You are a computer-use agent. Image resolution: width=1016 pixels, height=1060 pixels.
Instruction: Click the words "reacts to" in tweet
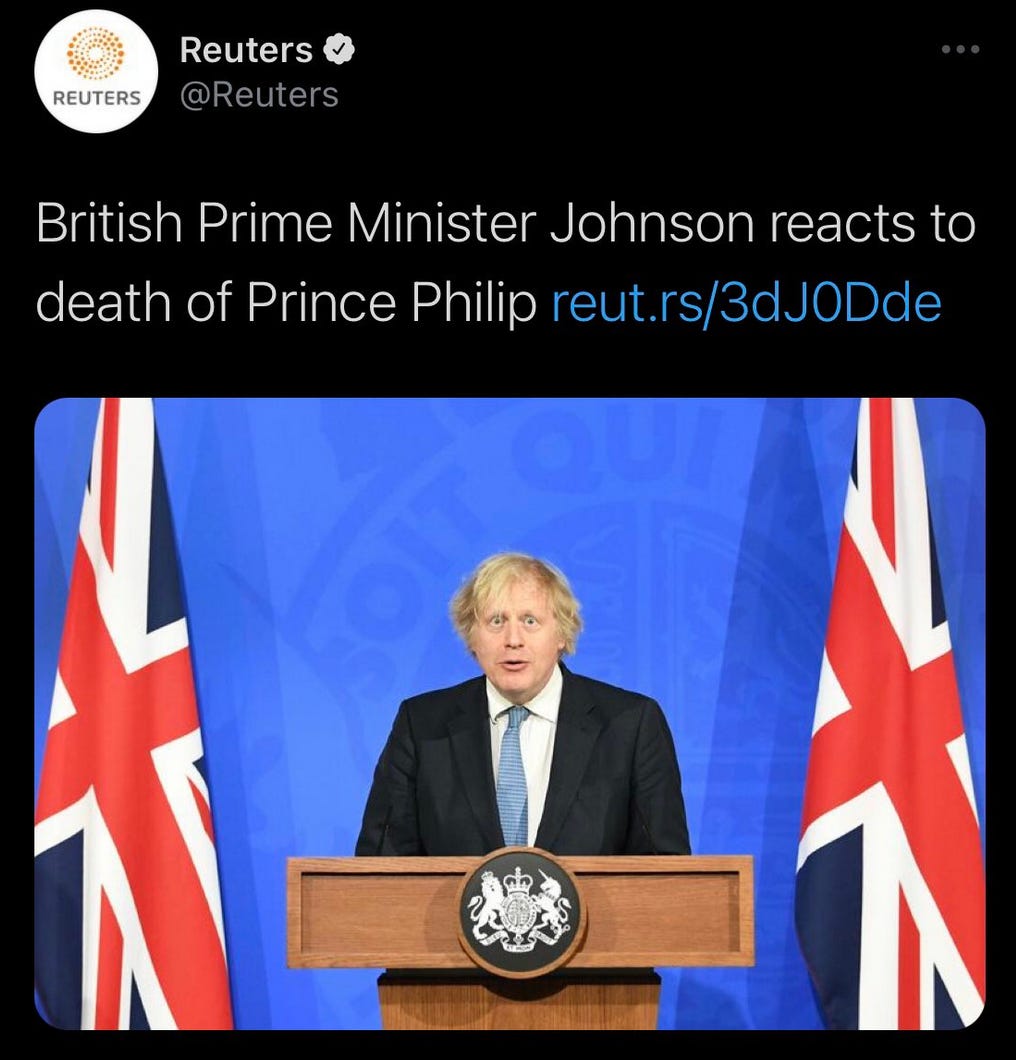click(873, 224)
